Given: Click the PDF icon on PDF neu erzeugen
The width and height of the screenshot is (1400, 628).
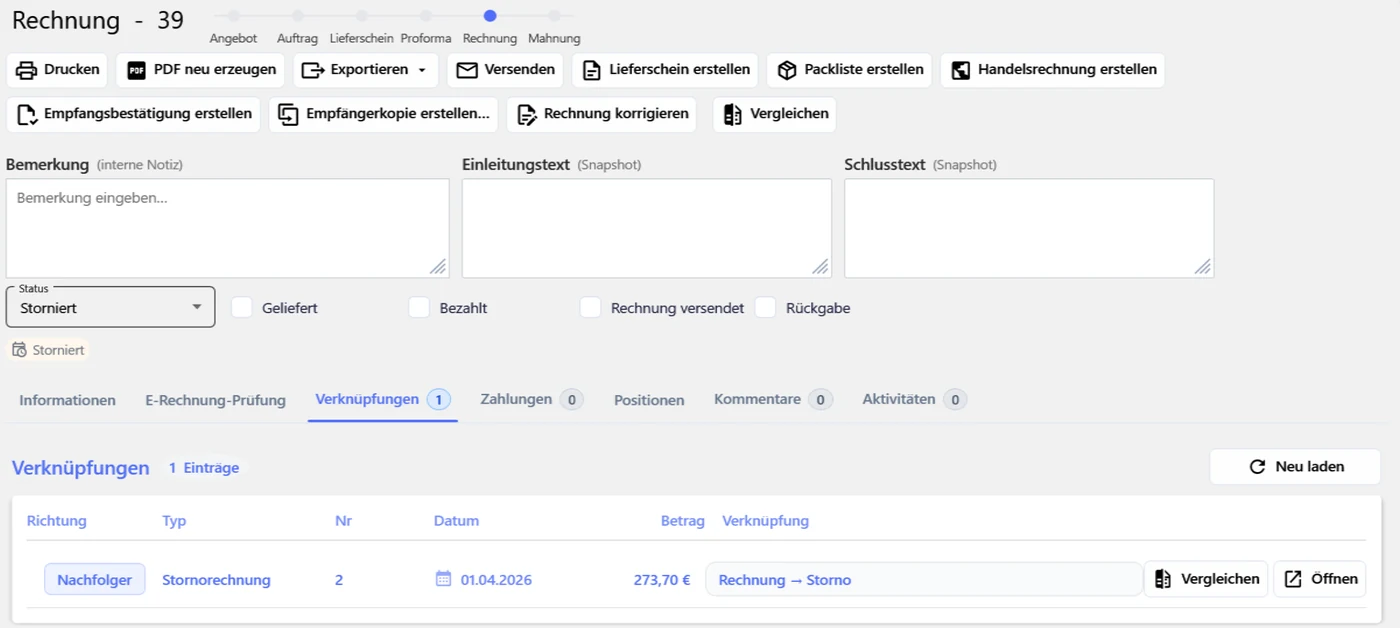Looking at the screenshot, I should [136, 70].
